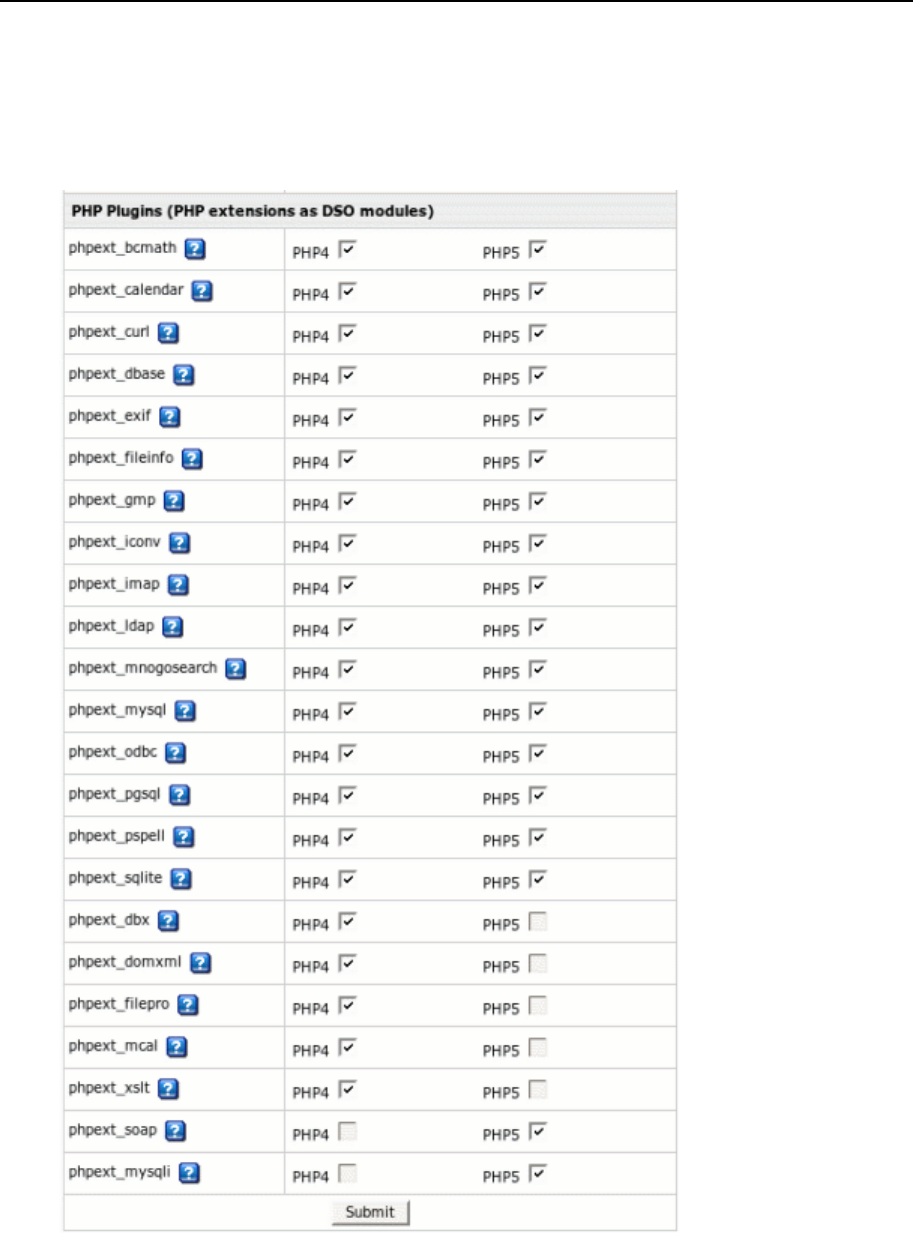Click the question mark next to phpext_pgsql
This screenshot has height=1233, width=913.
[x=180, y=795]
